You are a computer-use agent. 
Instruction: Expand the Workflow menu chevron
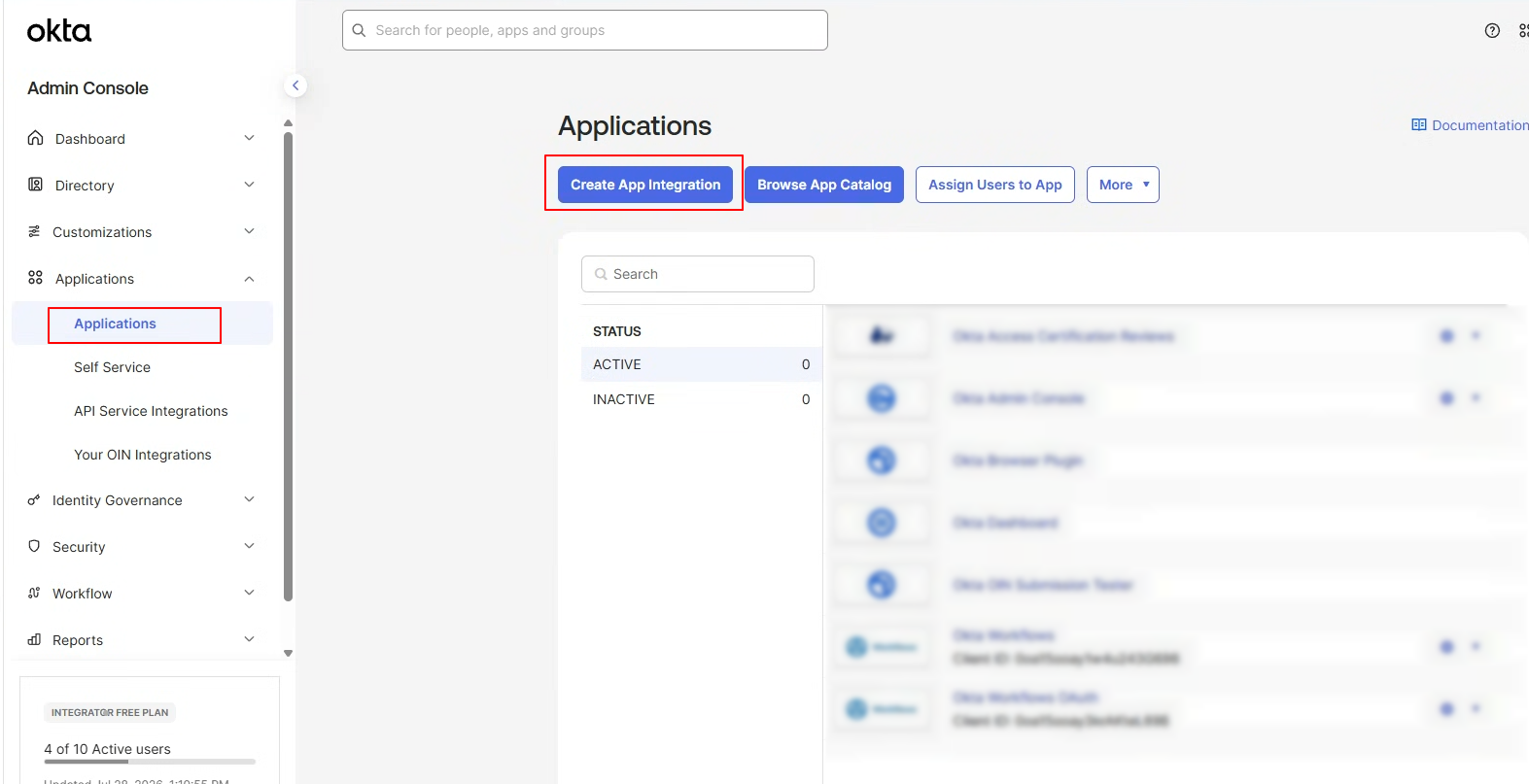pos(249,593)
